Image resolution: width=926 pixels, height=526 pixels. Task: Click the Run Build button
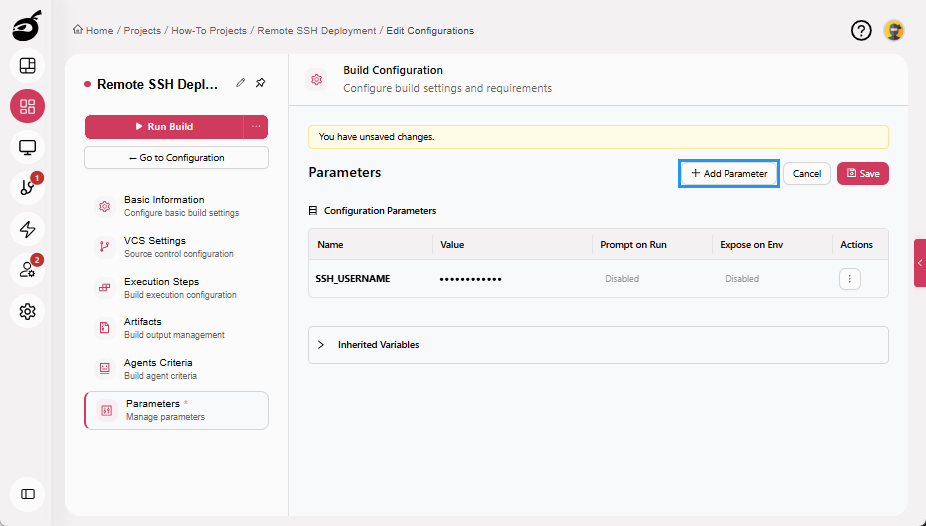tap(164, 126)
